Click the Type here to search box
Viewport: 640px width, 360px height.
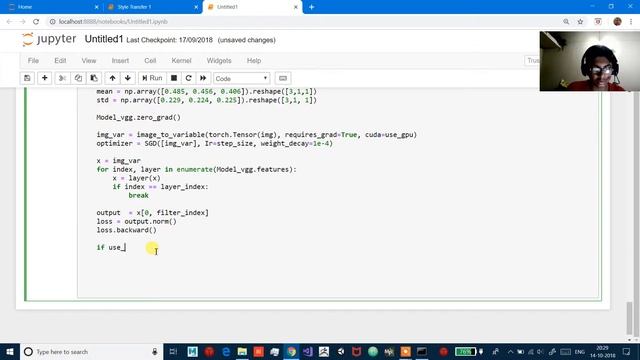pos(91,351)
